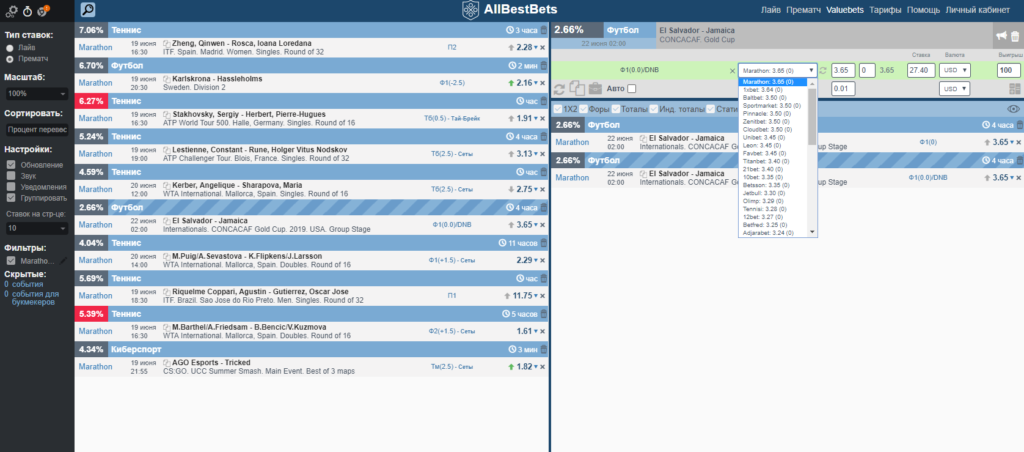The width and height of the screenshot is (1024, 452).
Task: Click the refresh odds icon beside Marathon dropdown
Action: coord(824,71)
